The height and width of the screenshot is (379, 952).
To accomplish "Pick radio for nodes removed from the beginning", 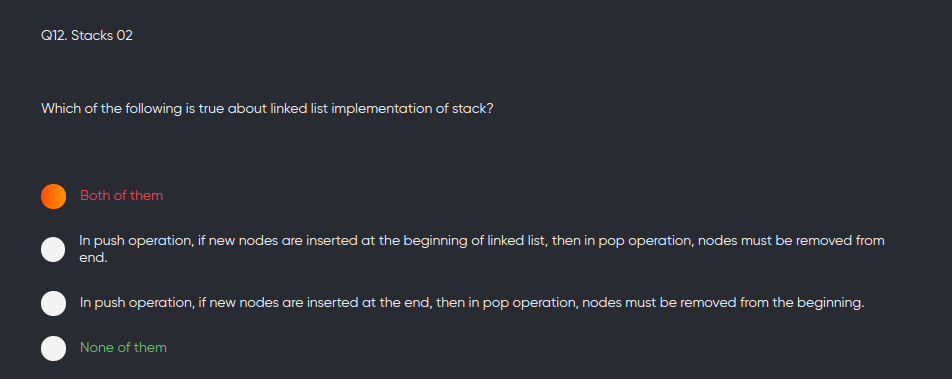I will [x=53, y=303].
